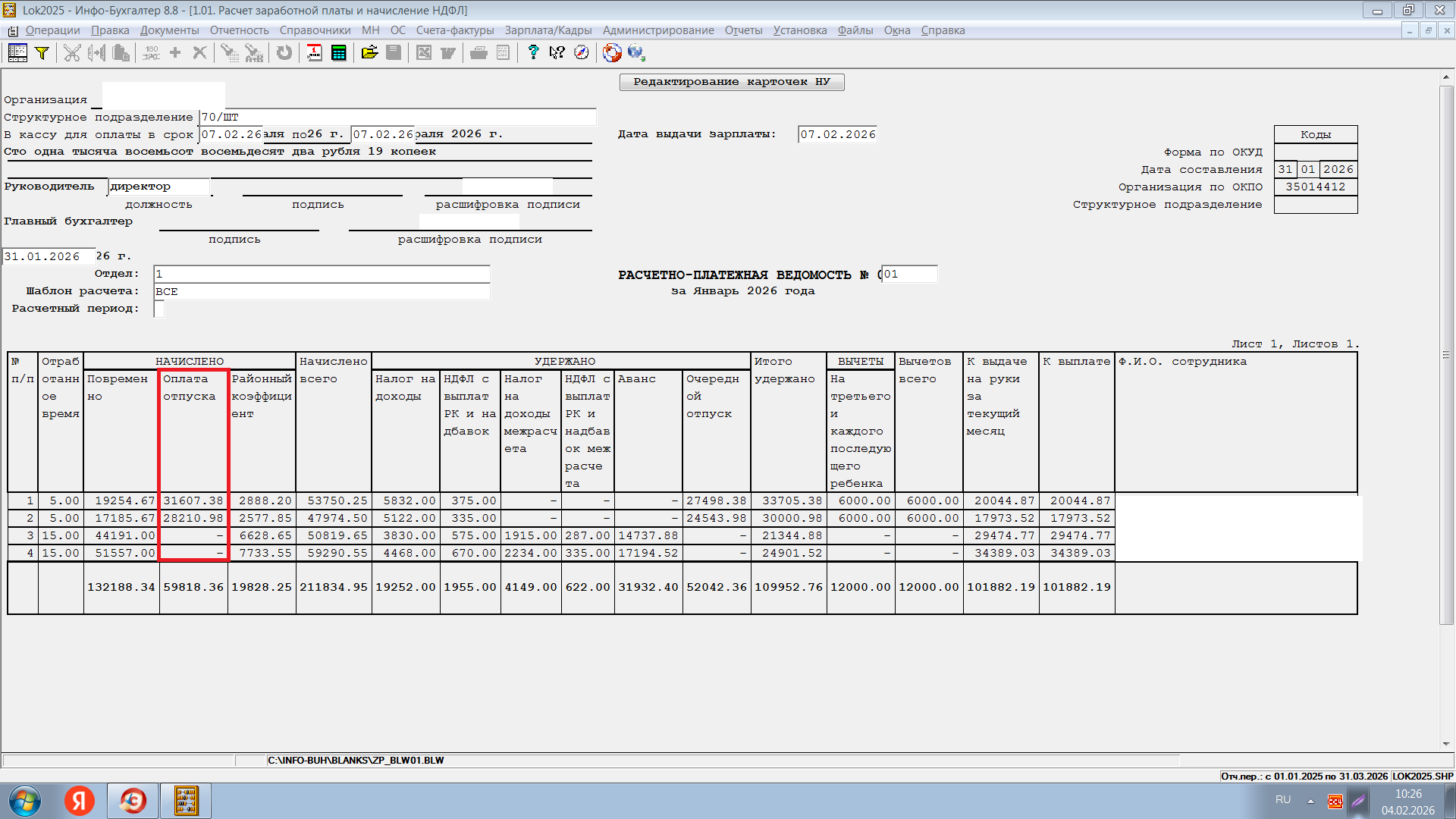Click the lifebuoy support icon
The height and width of the screenshot is (819, 1456).
click(612, 53)
